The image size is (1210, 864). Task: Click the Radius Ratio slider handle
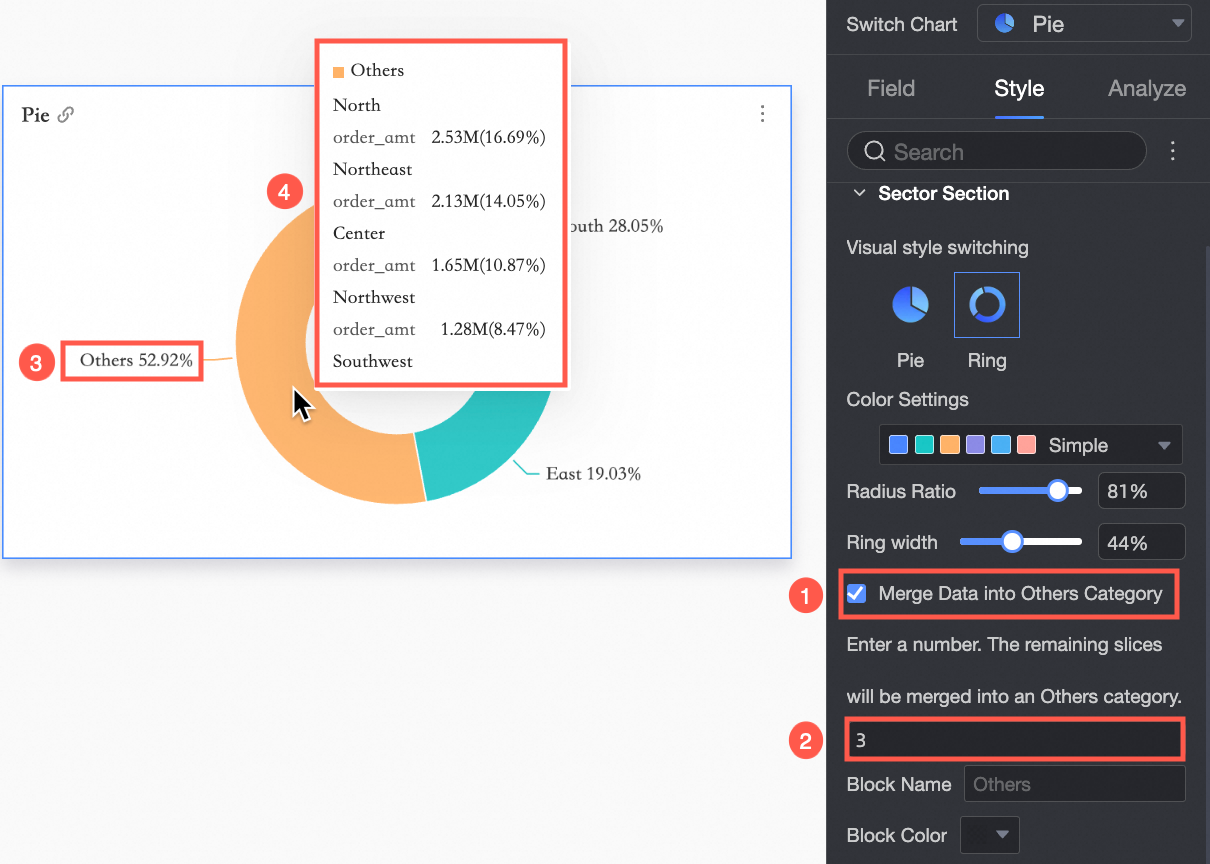coord(1058,491)
